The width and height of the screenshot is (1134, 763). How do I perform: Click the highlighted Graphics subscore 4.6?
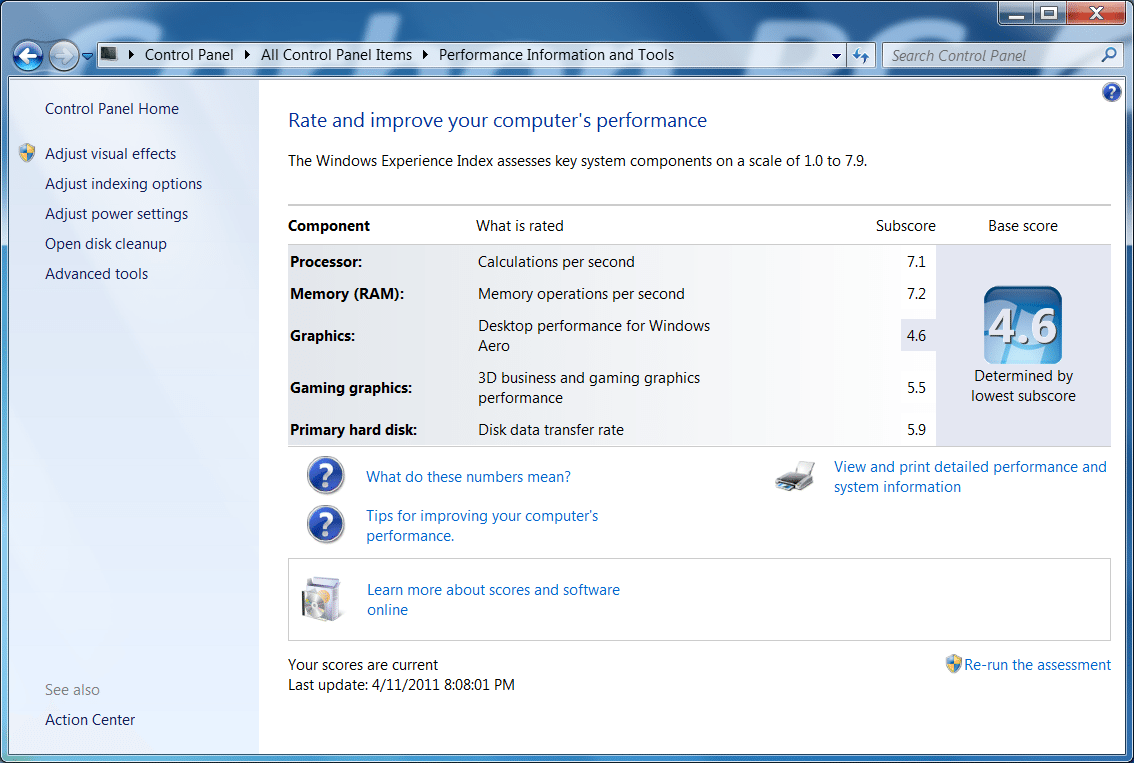click(916, 336)
